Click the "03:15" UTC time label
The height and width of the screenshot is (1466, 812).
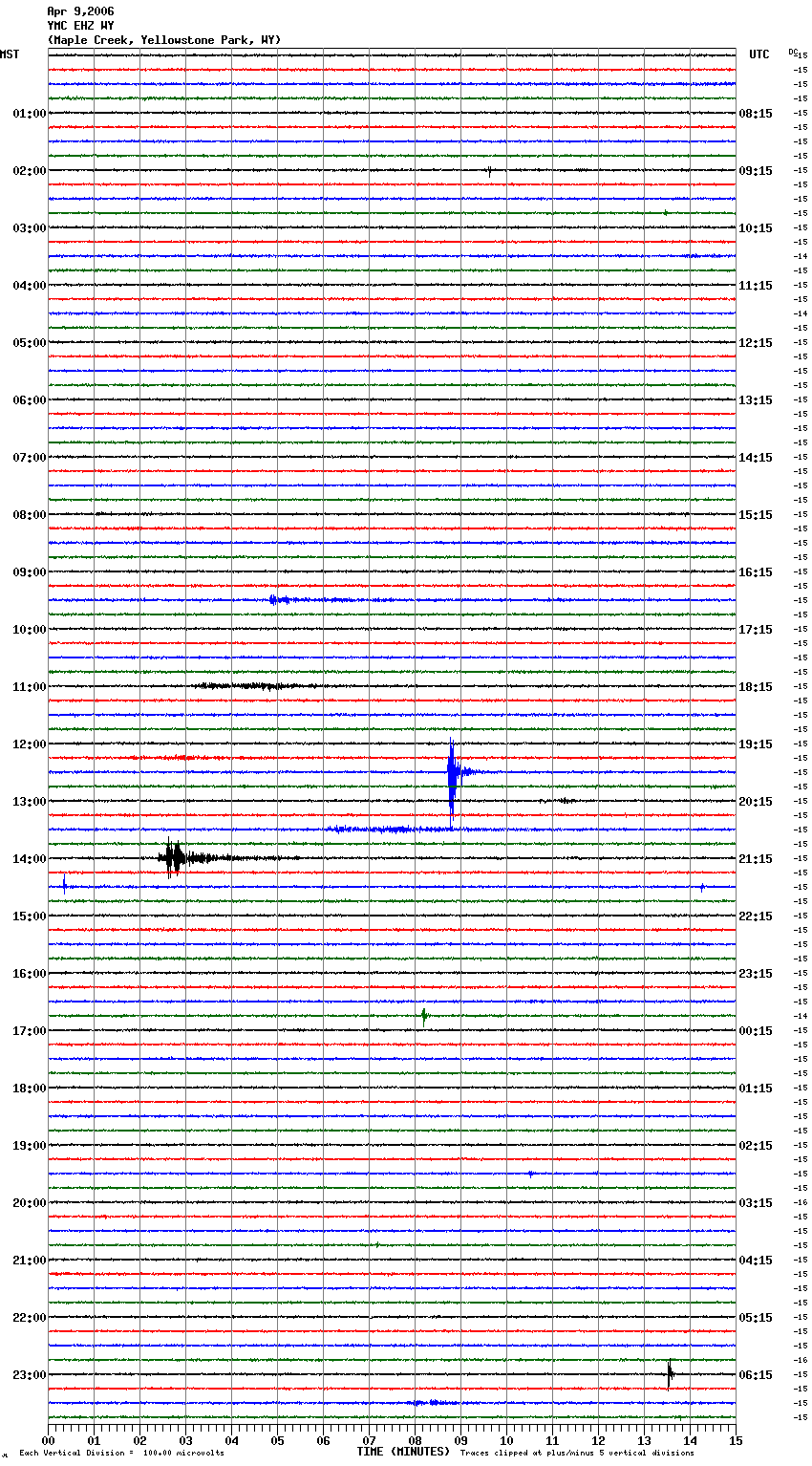(x=756, y=1203)
